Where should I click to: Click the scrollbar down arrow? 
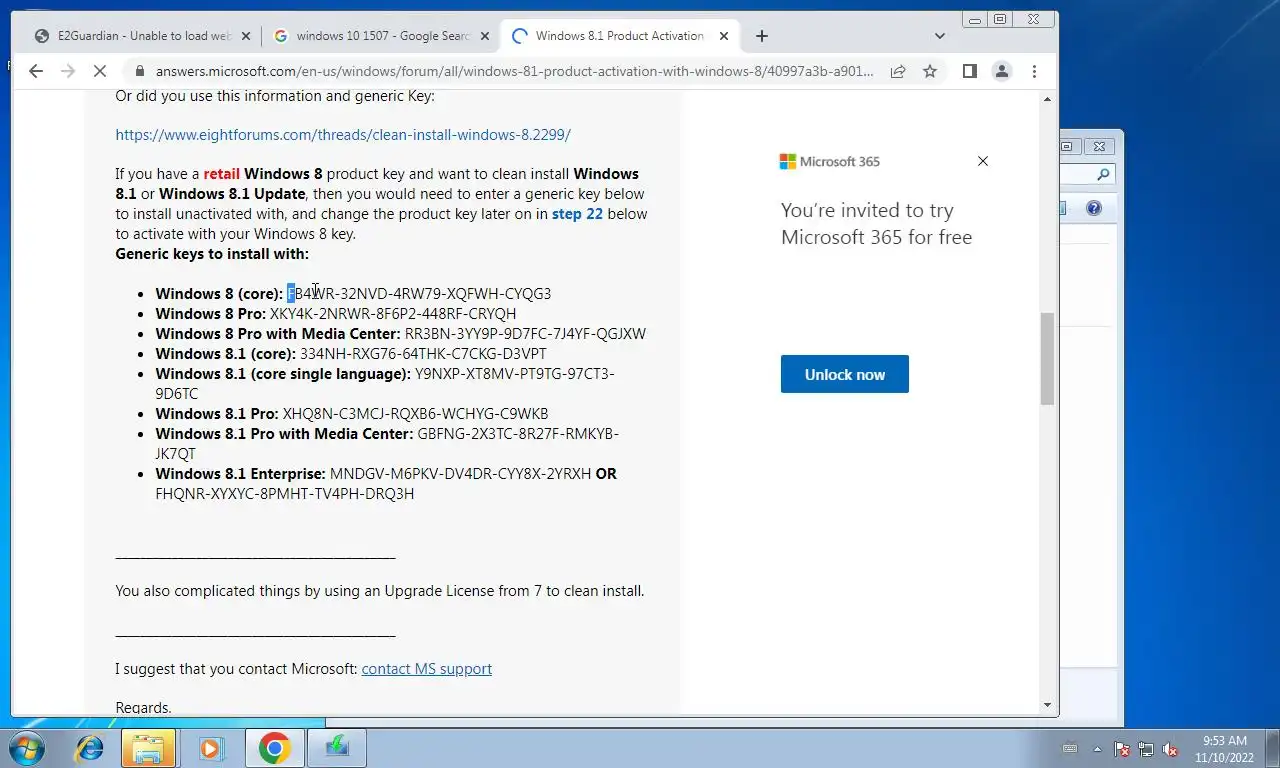[x=1048, y=704]
